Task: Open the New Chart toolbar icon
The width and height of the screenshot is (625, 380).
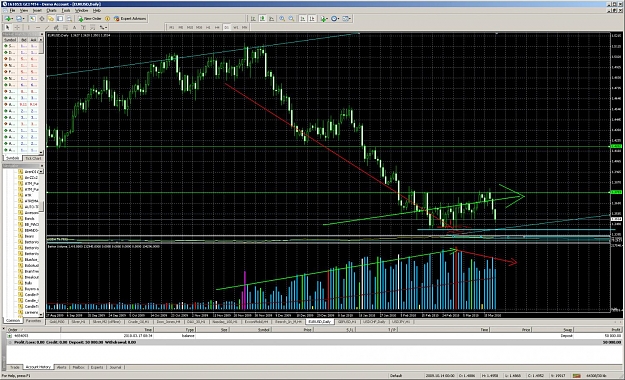Action: tap(8, 18)
